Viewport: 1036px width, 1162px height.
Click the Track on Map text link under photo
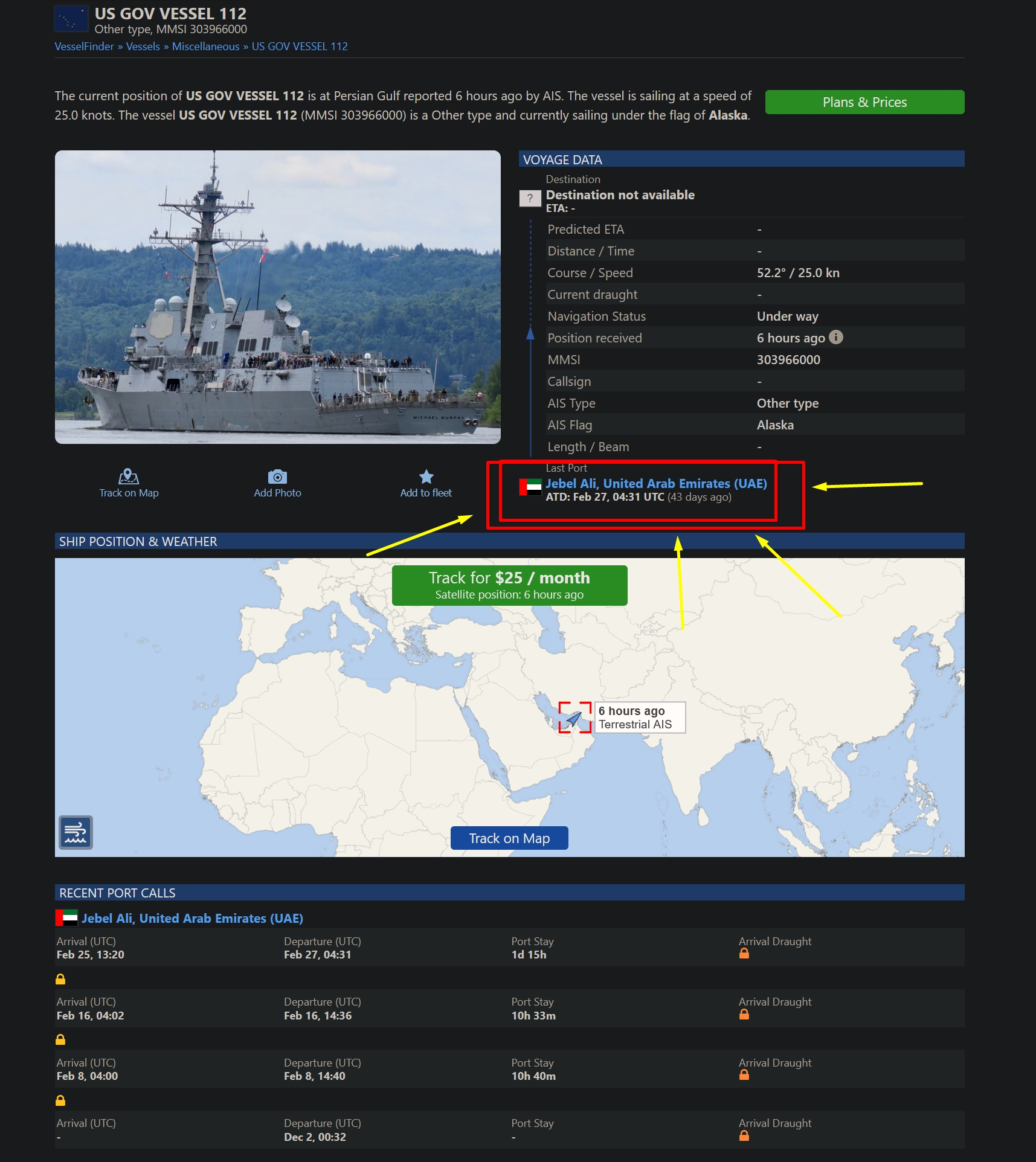coord(129,493)
